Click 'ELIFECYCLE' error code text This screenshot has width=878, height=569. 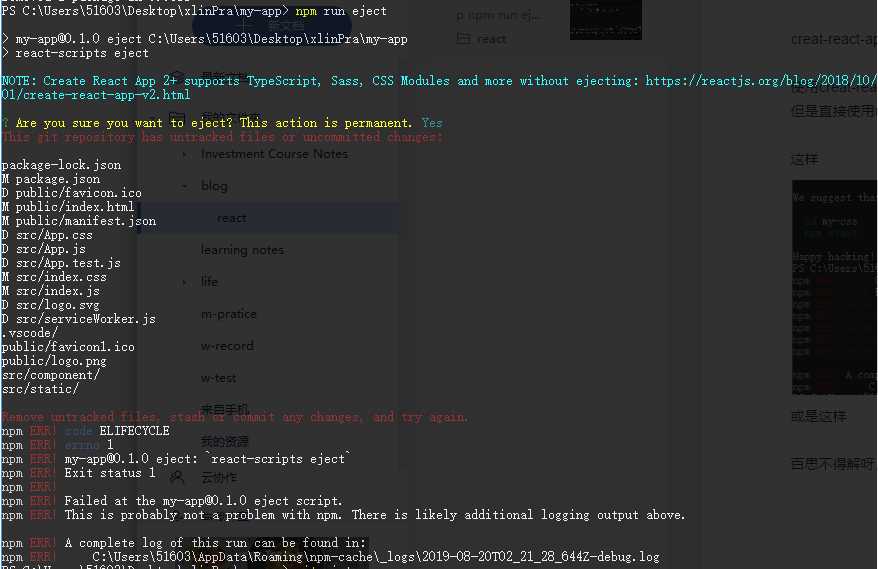coord(134,431)
